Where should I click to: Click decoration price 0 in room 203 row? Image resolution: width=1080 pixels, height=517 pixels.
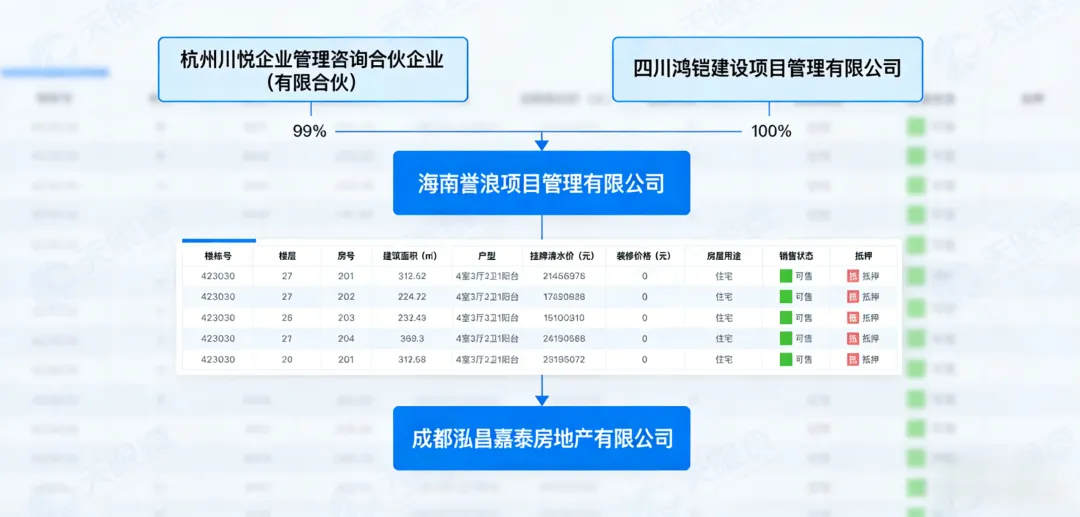point(644,317)
